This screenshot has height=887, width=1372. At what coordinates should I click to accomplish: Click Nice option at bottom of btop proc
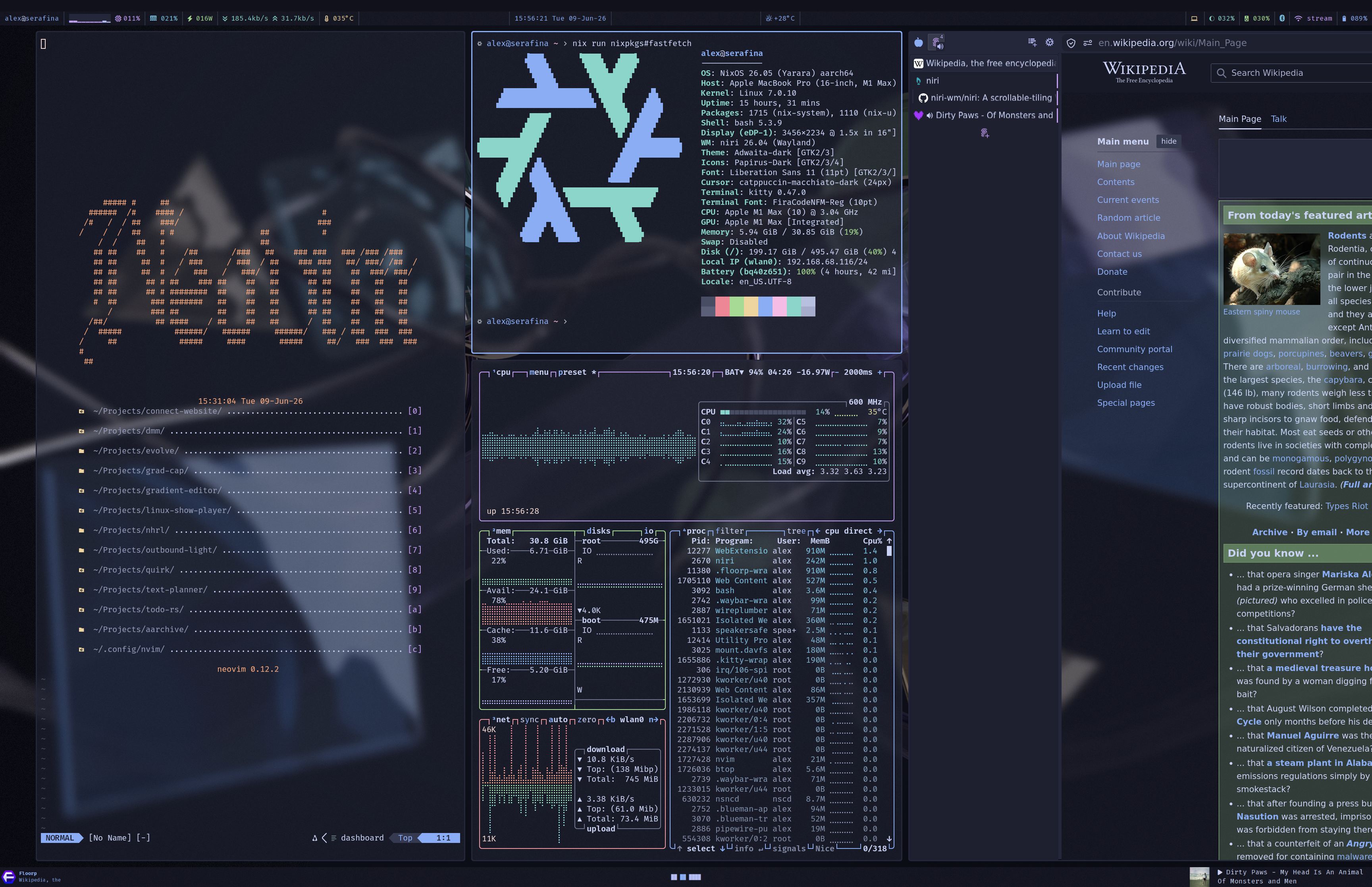pos(825,848)
